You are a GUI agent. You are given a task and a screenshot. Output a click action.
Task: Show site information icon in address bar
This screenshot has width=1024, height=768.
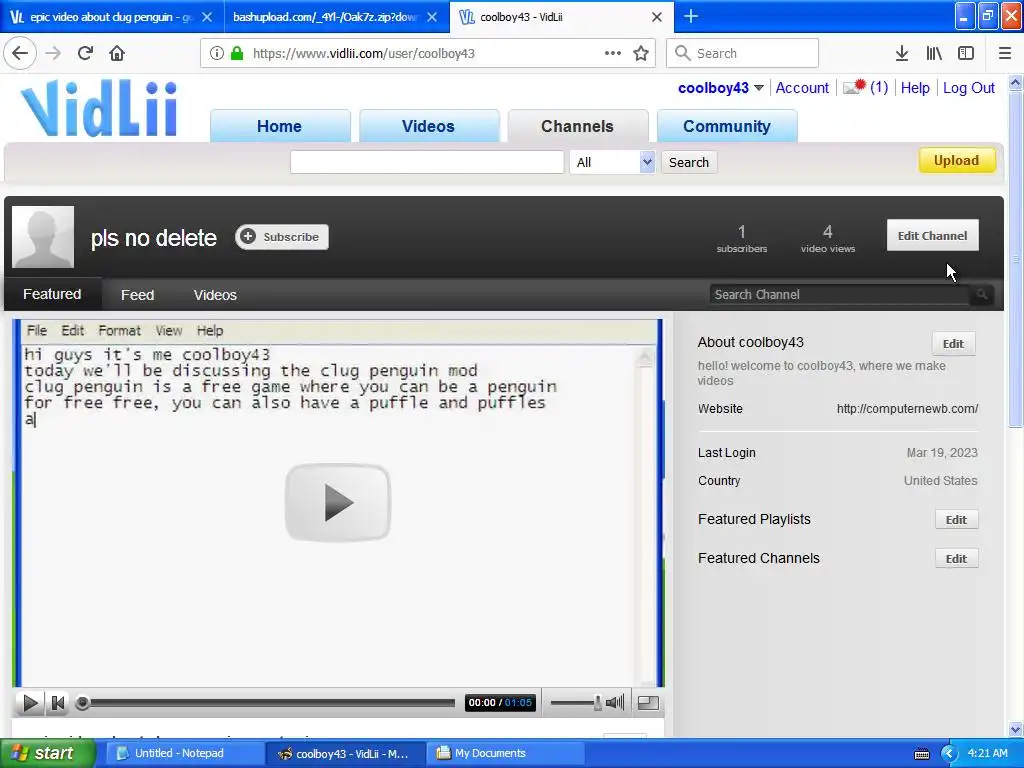coord(217,54)
